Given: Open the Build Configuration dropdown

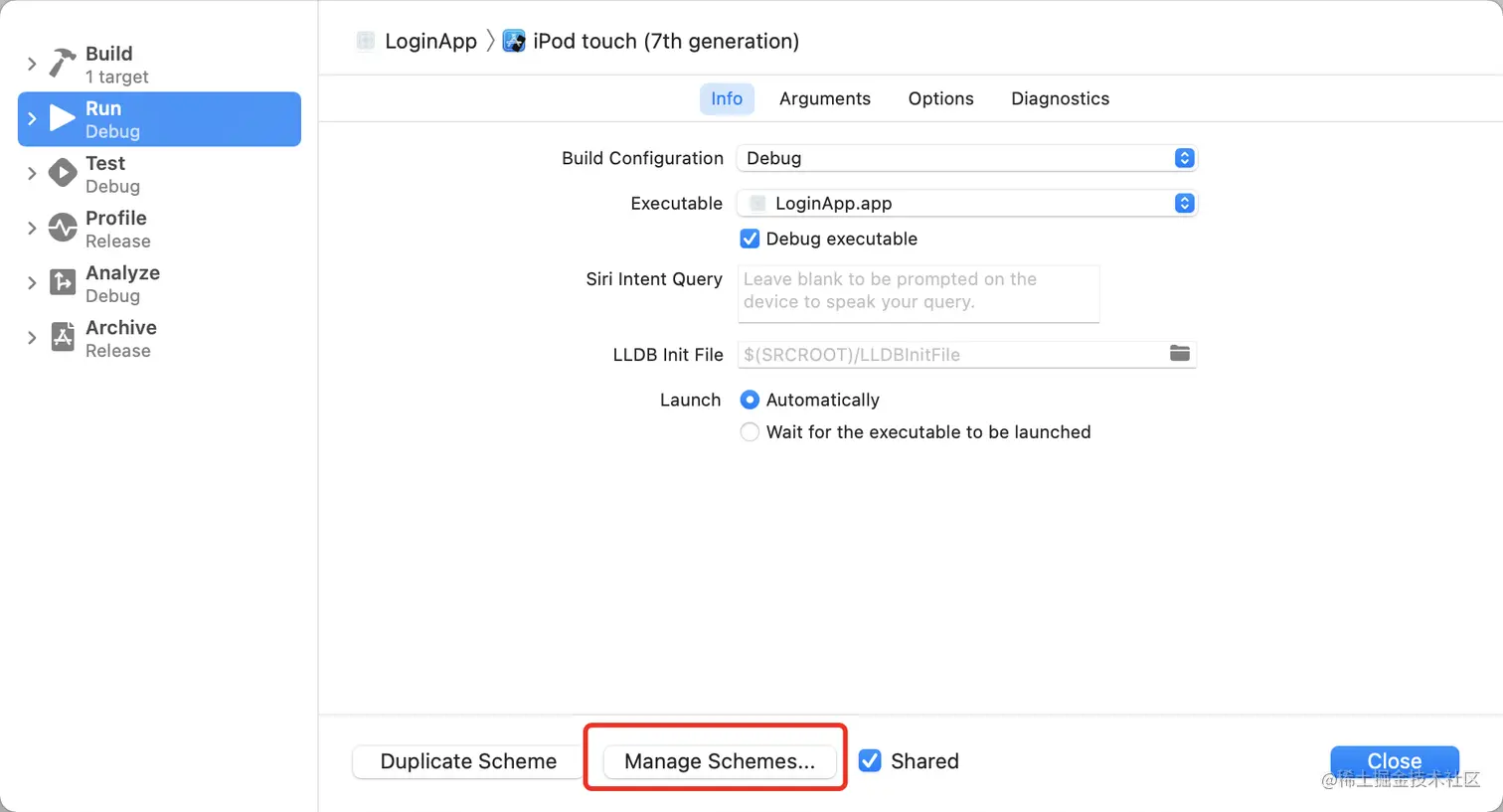Looking at the screenshot, I should [966, 158].
